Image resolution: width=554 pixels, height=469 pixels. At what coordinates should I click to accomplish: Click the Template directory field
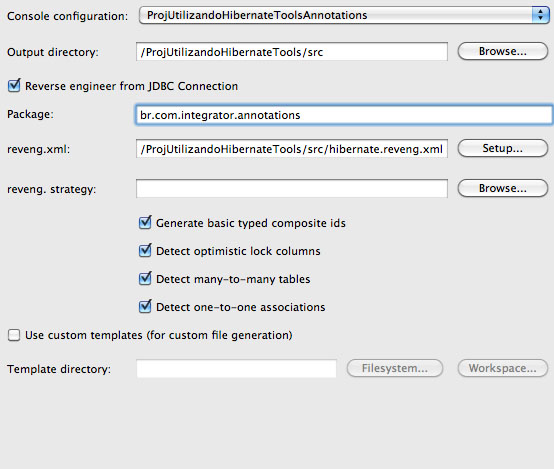click(x=236, y=369)
